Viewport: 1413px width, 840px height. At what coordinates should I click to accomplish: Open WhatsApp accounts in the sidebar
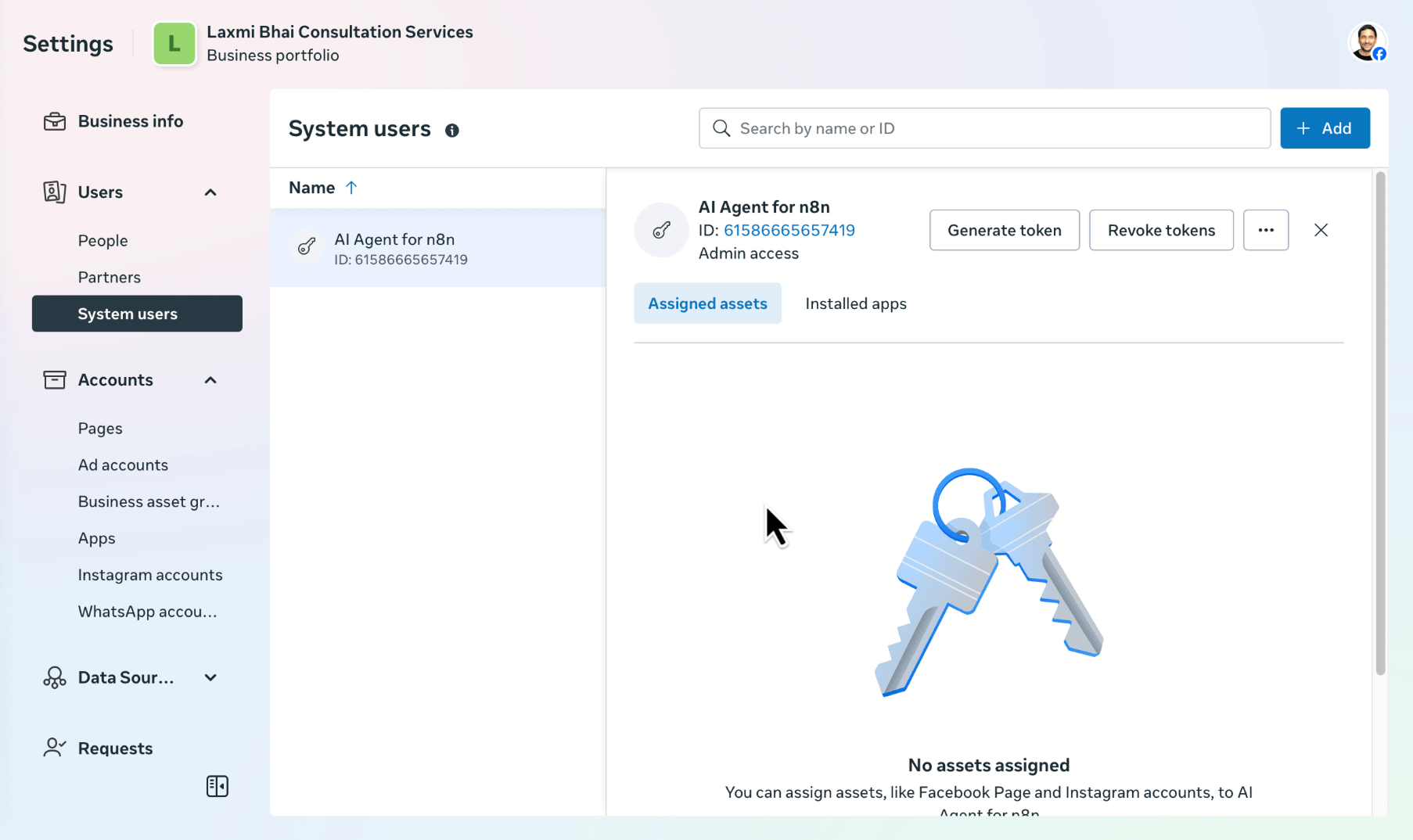coord(147,612)
